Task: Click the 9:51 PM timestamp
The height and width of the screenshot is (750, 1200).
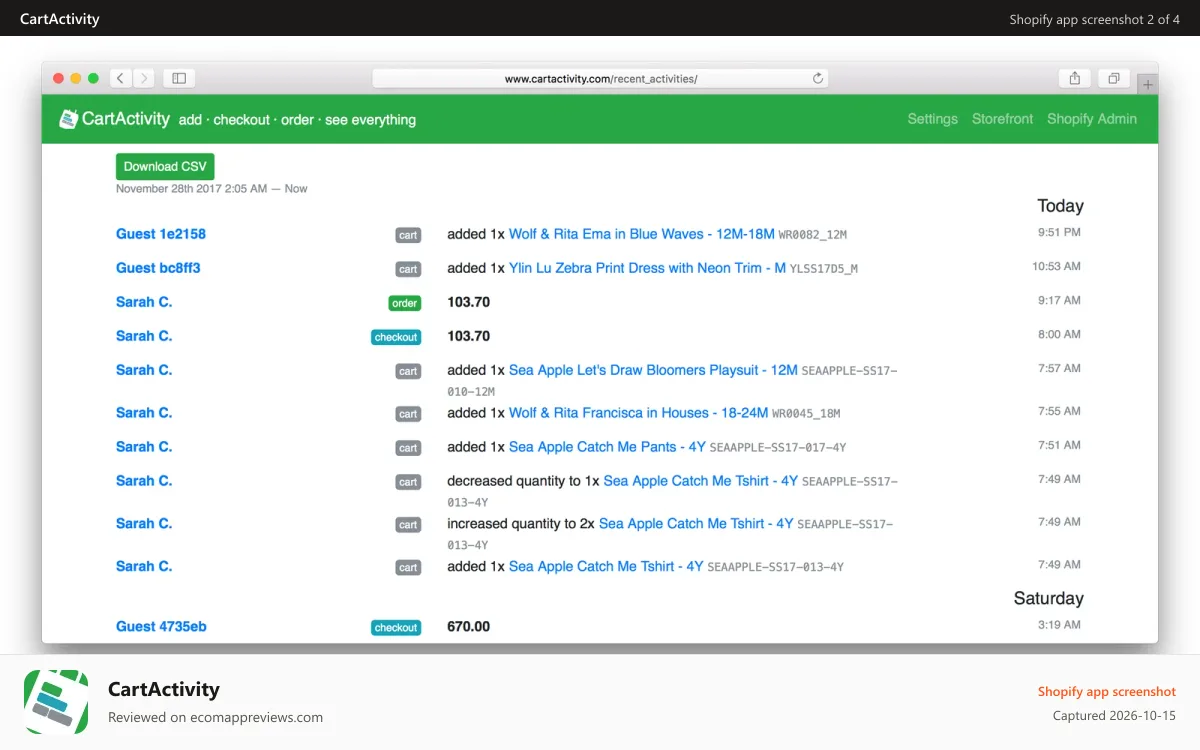Action: coord(1059,232)
